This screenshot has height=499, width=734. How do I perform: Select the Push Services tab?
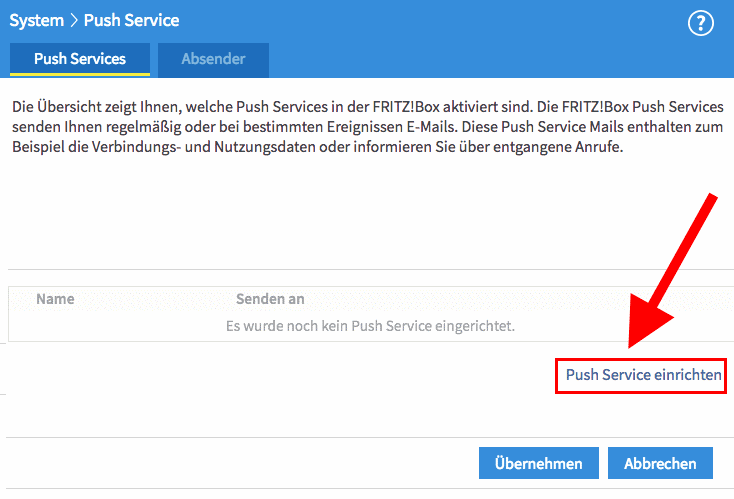click(80, 59)
